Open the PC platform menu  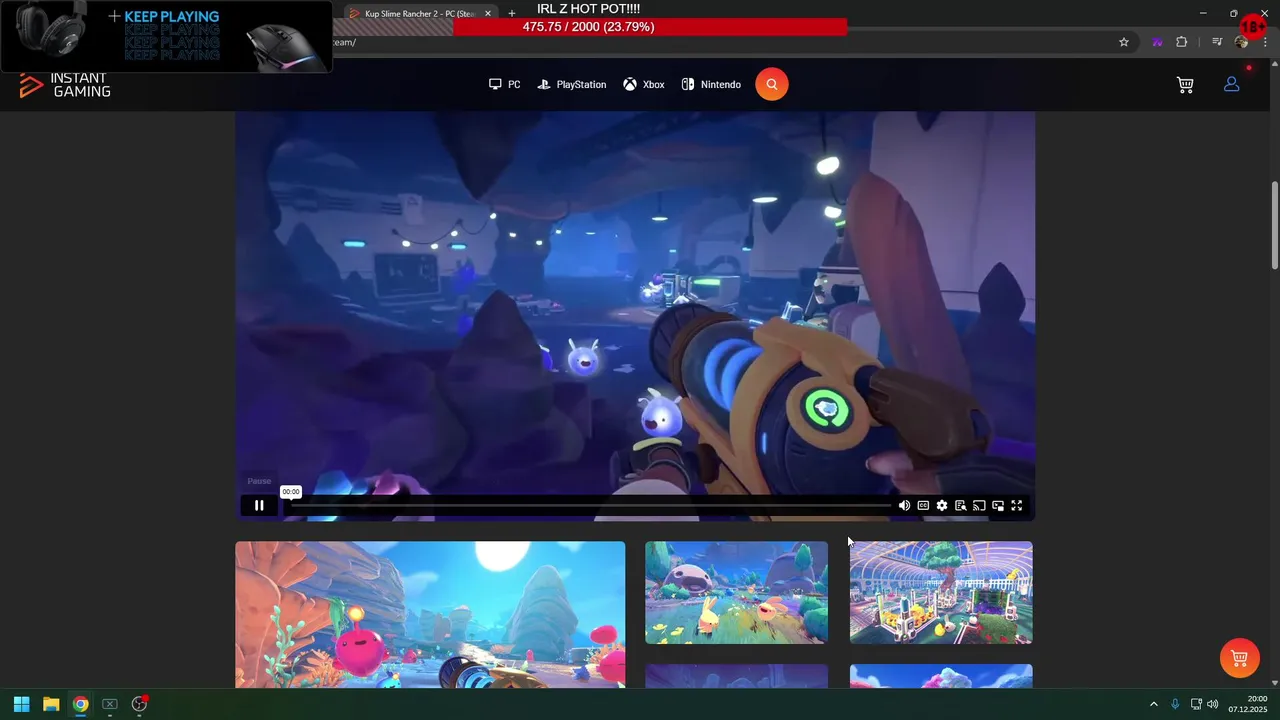tap(504, 85)
